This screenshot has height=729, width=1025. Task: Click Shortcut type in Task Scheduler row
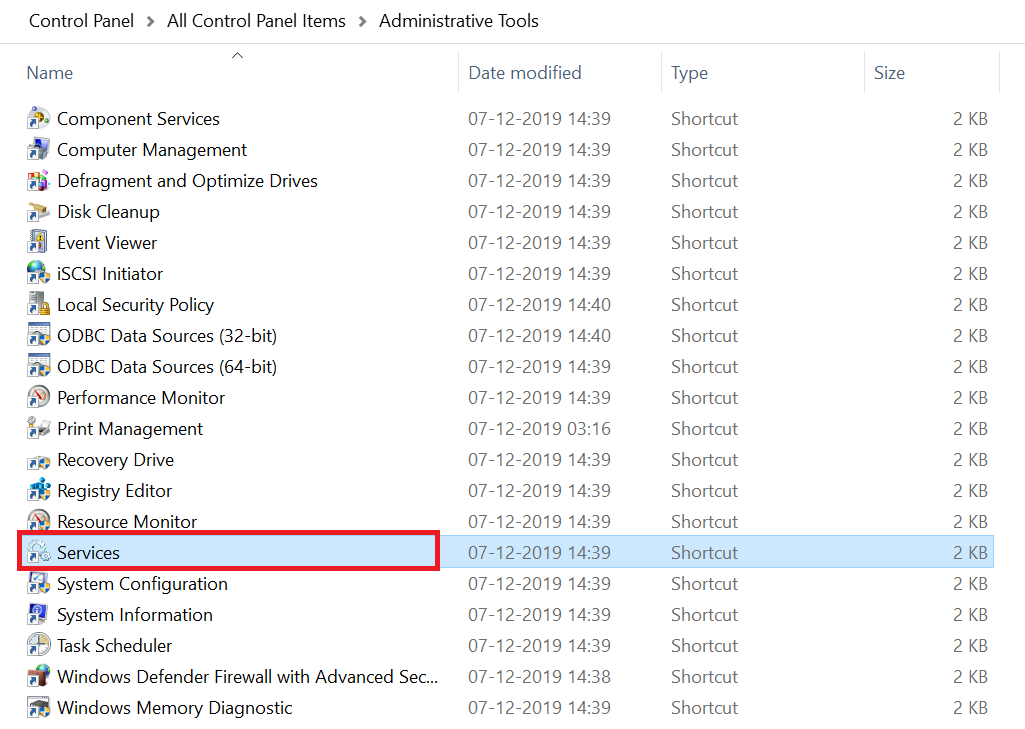pyautogui.click(x=704, y=646)
